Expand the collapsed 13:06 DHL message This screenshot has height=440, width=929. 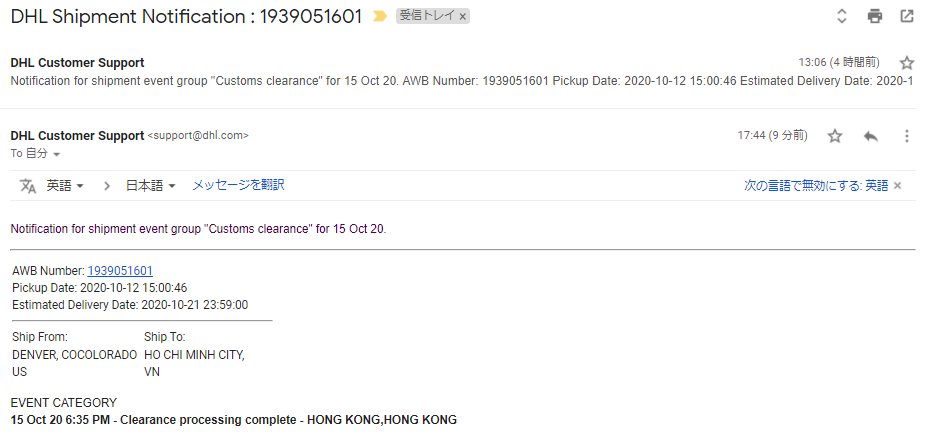click(x=400, y=80)
